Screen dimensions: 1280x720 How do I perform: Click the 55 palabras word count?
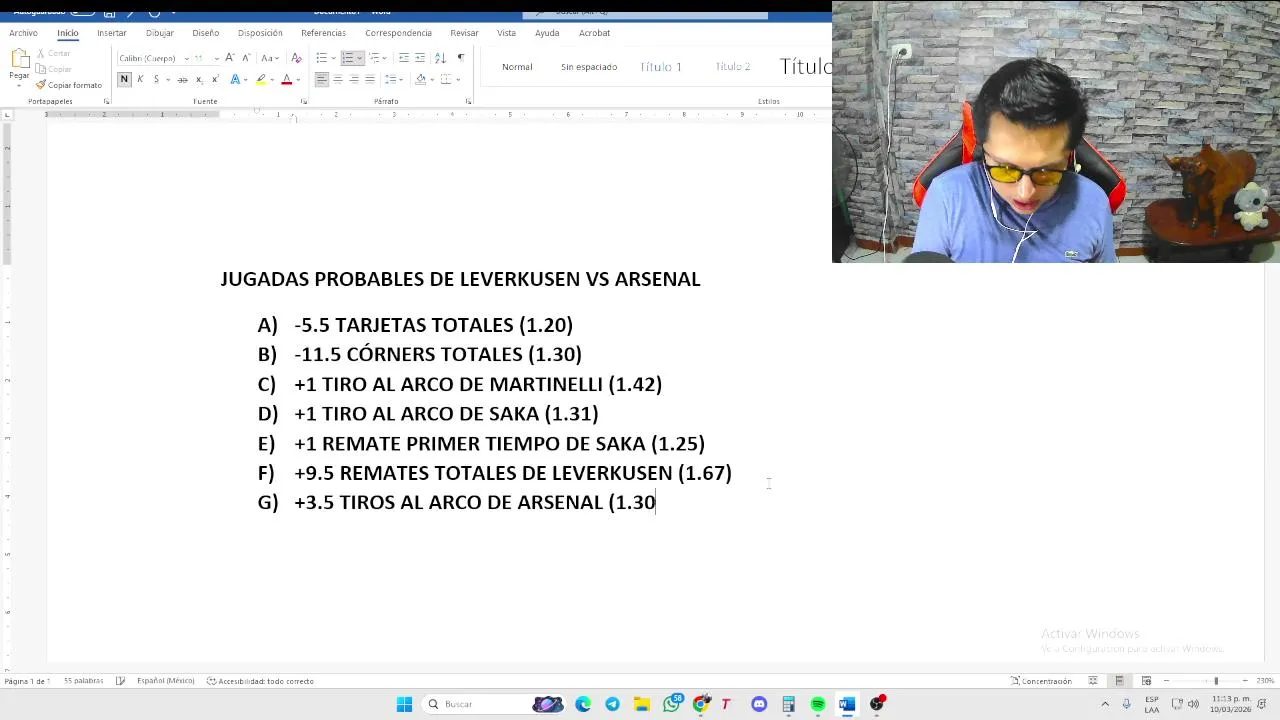pyautogui.click(x=83, y=681)
